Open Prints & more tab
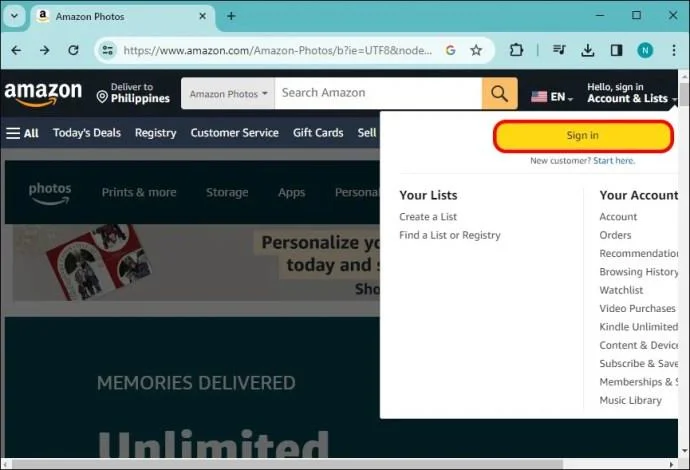 (139, 192)
